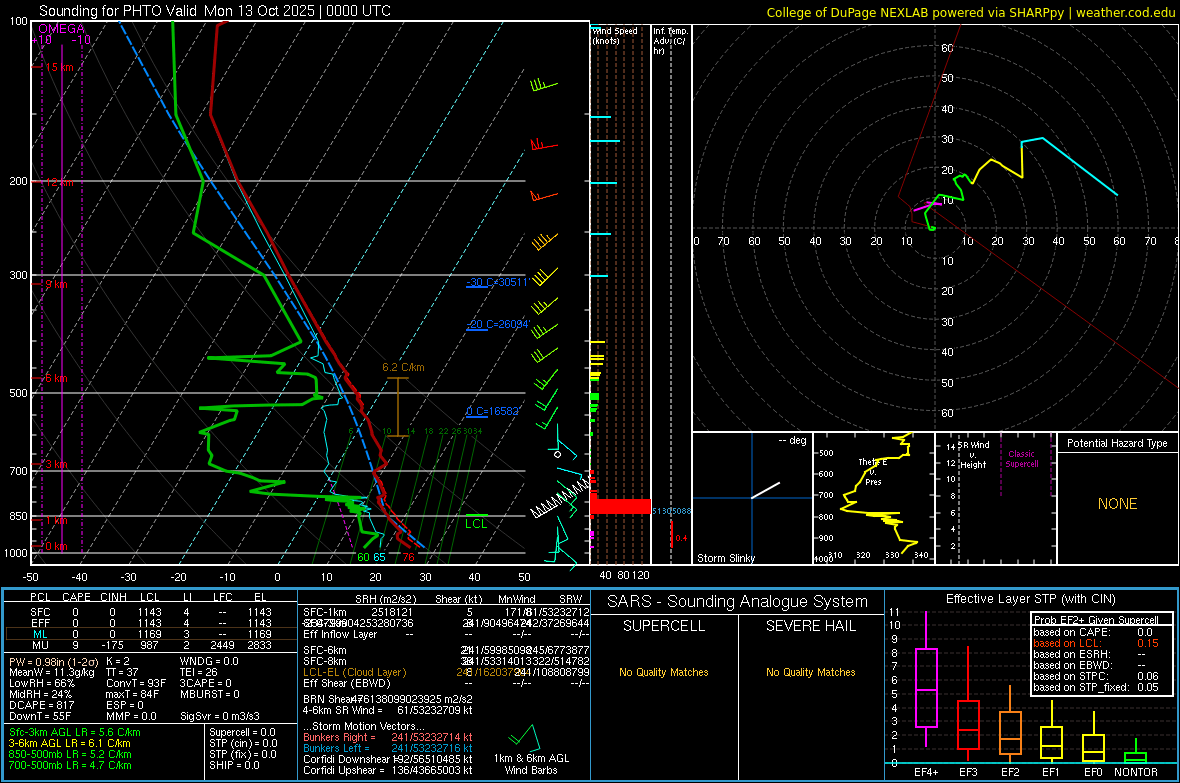Click the 12 km height marker
Image resolution: width=1180 pixels, height=783 pixels.
pos(59,182)
